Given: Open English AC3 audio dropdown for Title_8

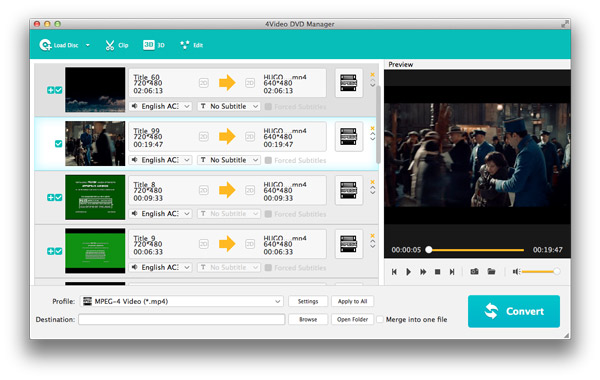Looking at the screenshot, I should tap(161, 214).
